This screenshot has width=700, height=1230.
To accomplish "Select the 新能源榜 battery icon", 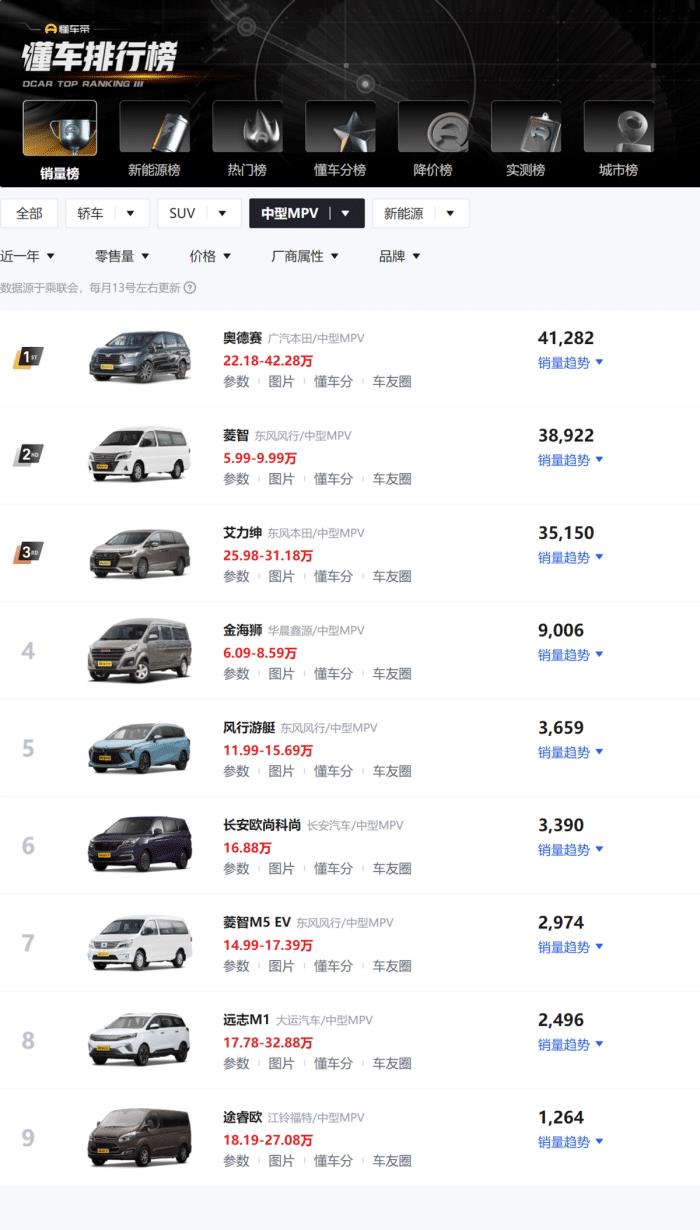I will 154,127.
